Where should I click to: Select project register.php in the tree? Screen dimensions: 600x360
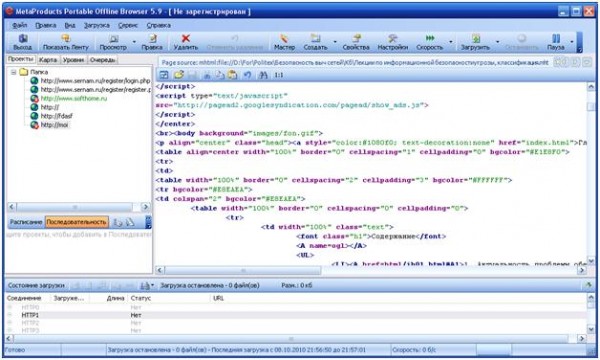coord(96,90)
